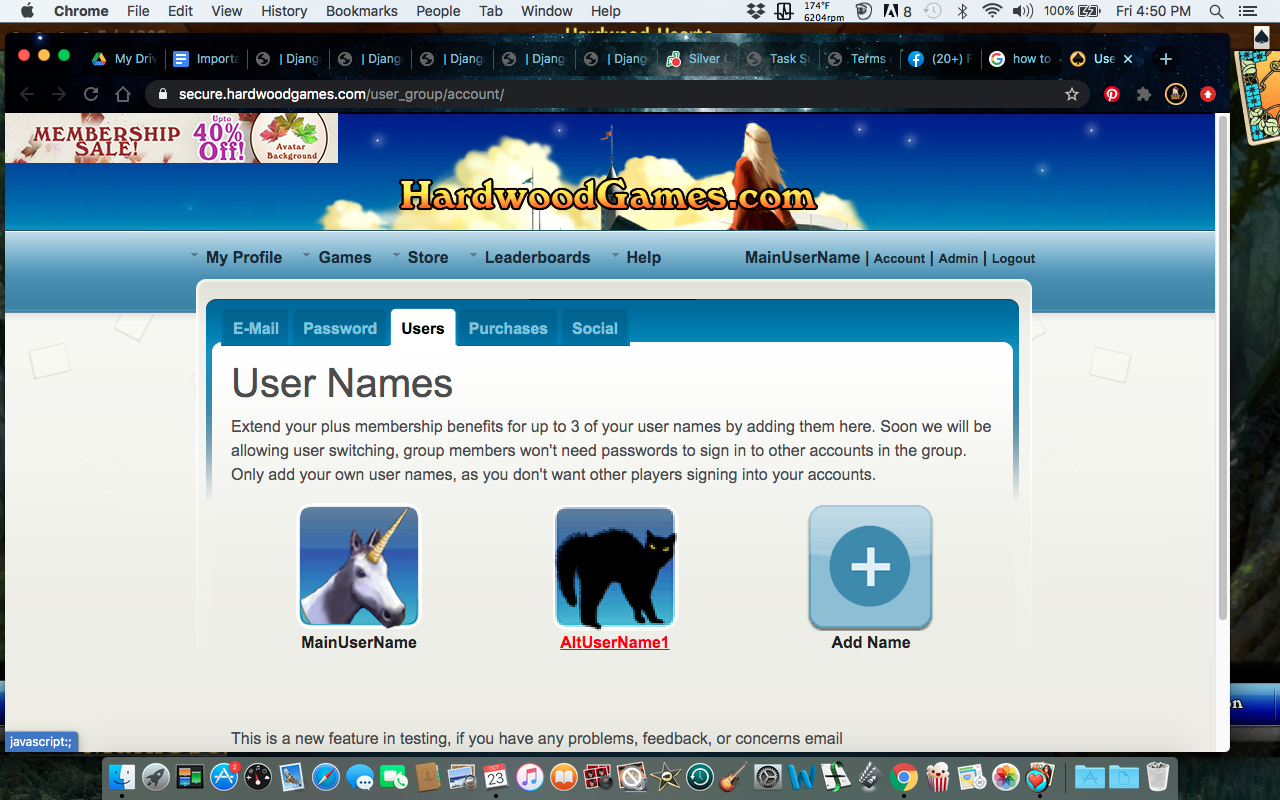Viewport: 1280px width, 800px height.
Task: Open the Purchases tab
Action: click(508, 328)
